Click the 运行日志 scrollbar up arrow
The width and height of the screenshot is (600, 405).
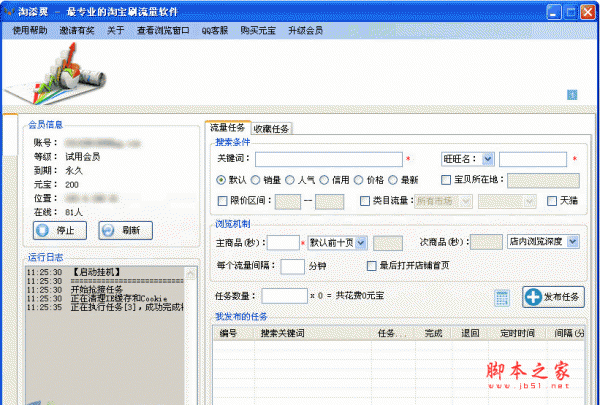click(190, 273)
